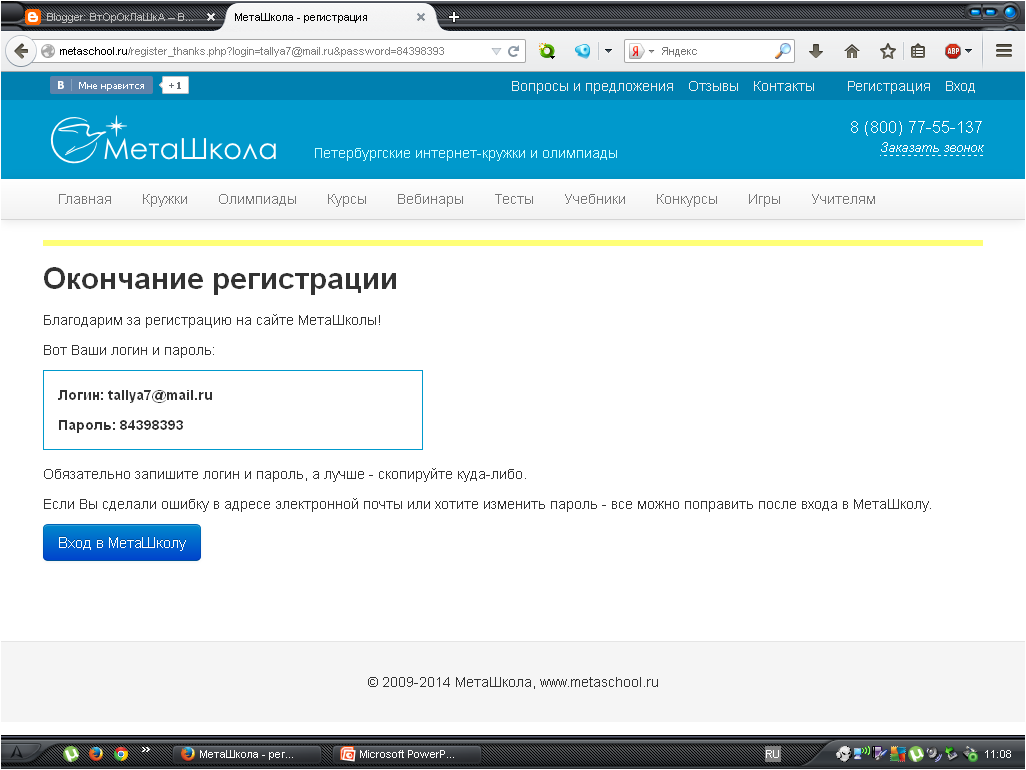1026x770 pixels.
Task: Open the Контакты link
Action: point(783,86)
